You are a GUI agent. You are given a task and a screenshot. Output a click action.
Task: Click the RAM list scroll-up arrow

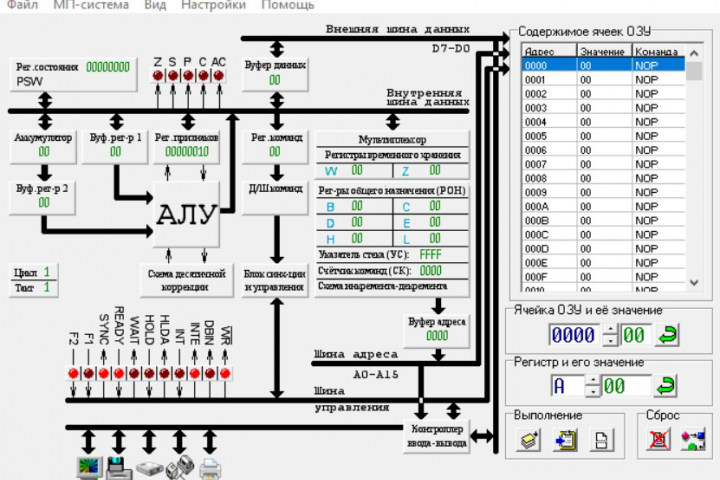pyautogui.click(x=694, y=53)
